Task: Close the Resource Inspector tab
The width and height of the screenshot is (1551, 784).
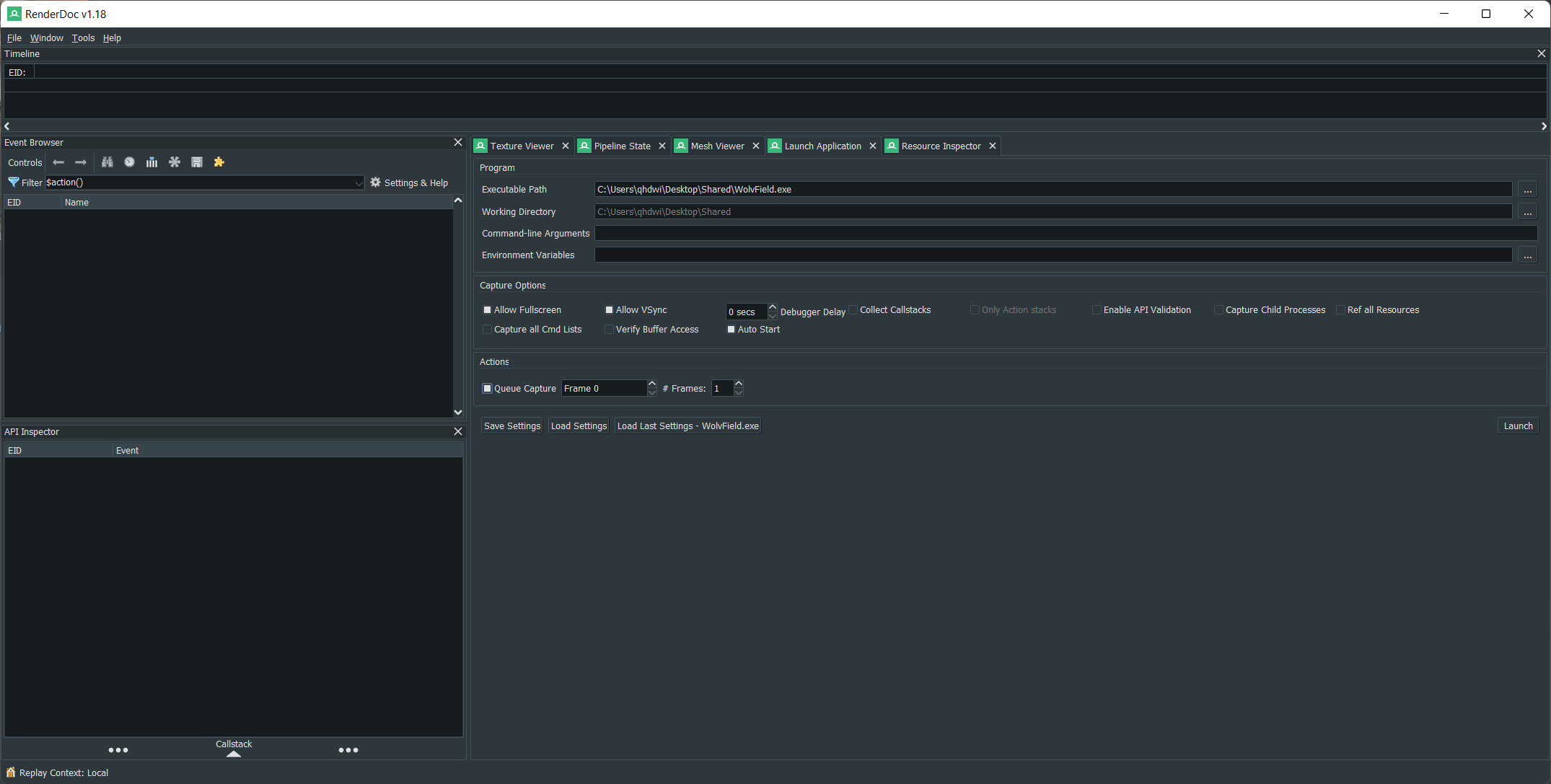Action: [x=993, y=146]
